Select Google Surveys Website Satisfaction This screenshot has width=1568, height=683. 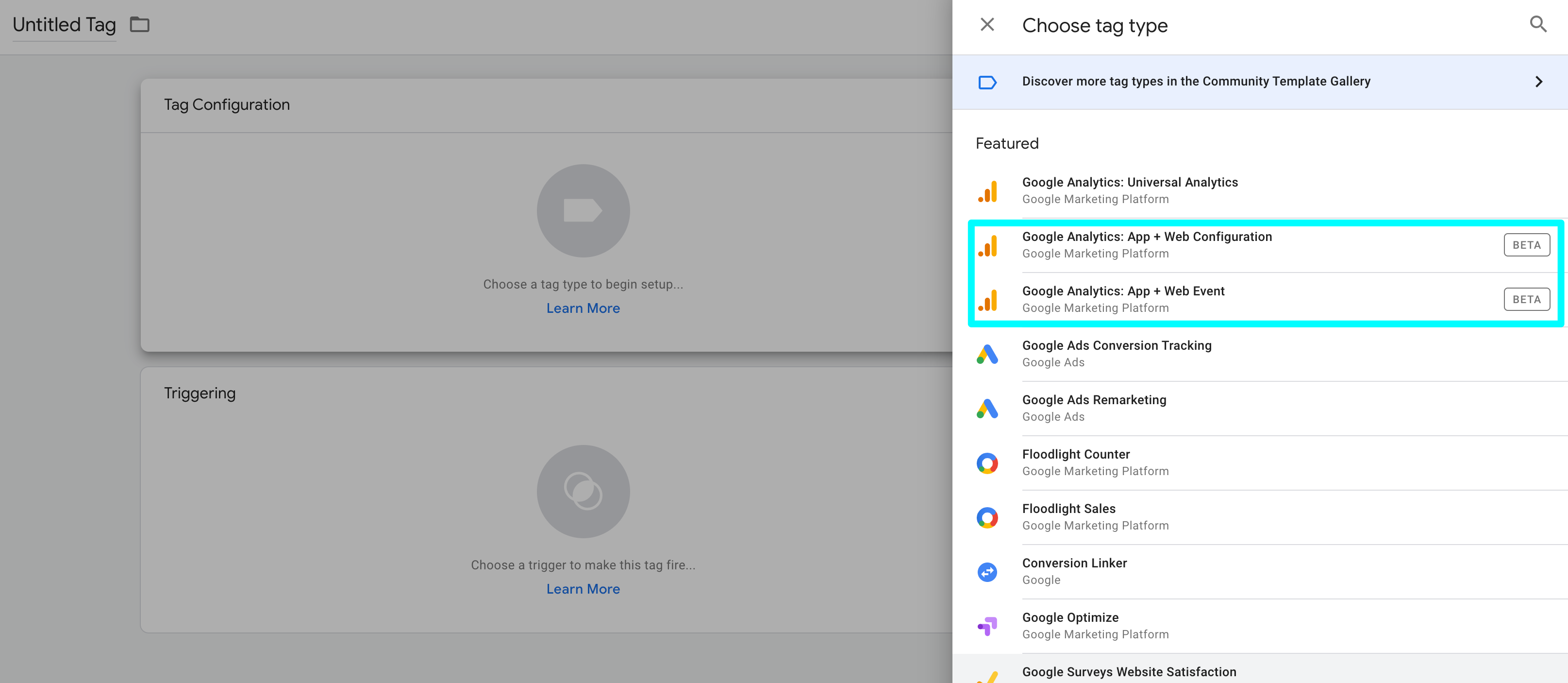[x=1259, y=669]
